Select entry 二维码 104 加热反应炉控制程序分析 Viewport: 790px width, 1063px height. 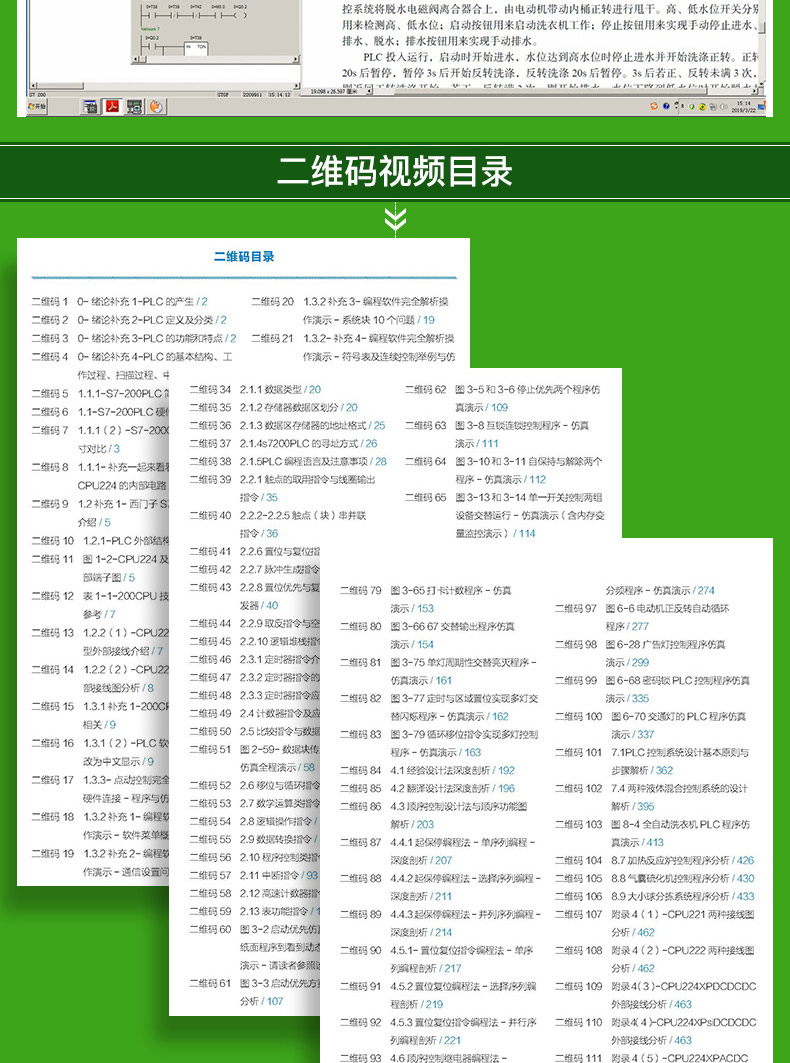click(x=655, y=860)
